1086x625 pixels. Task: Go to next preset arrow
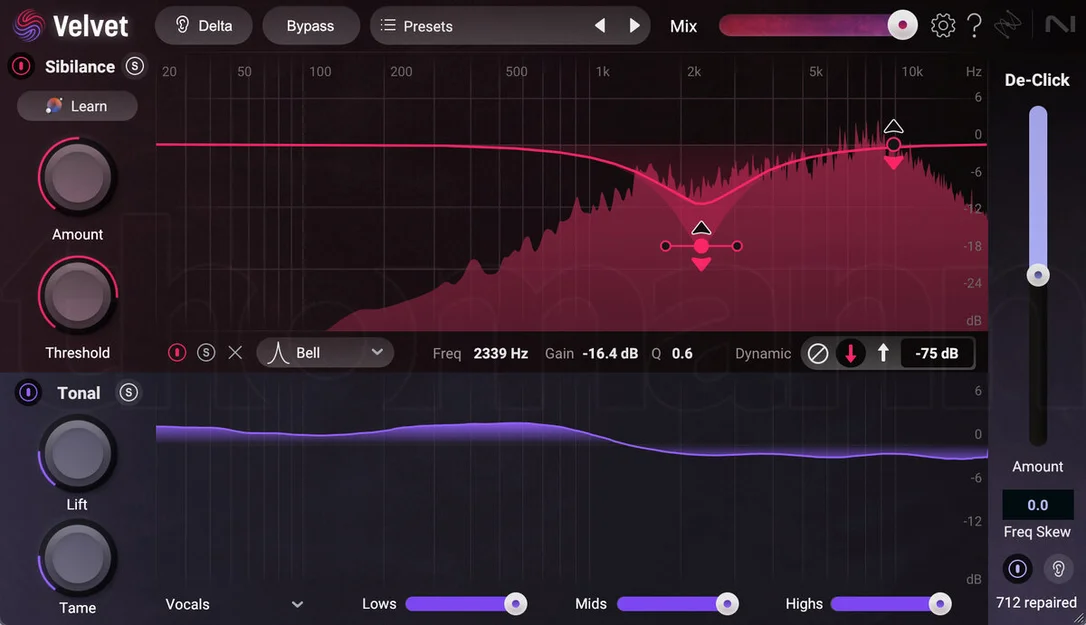[634, 26]
